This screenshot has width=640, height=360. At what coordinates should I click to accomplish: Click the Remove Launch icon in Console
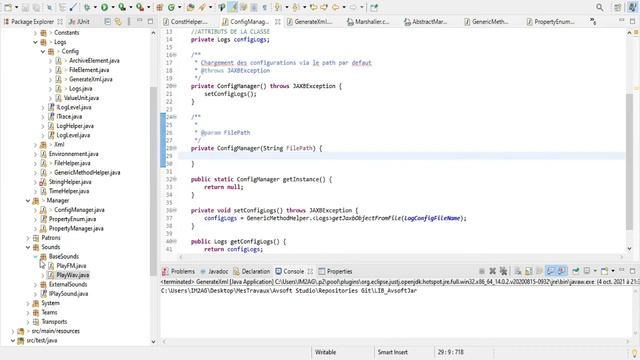(493, 271)
